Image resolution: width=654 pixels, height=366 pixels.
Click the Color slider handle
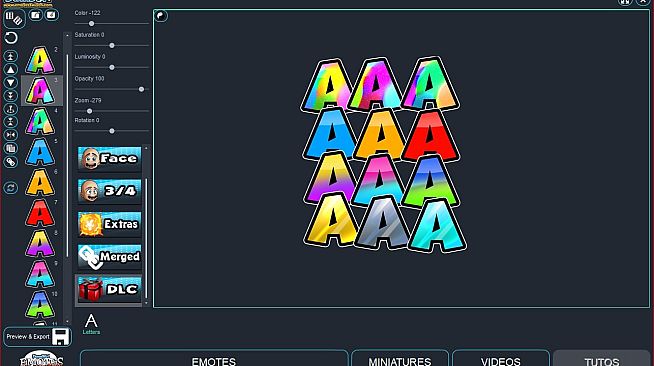tap(91, 24)
